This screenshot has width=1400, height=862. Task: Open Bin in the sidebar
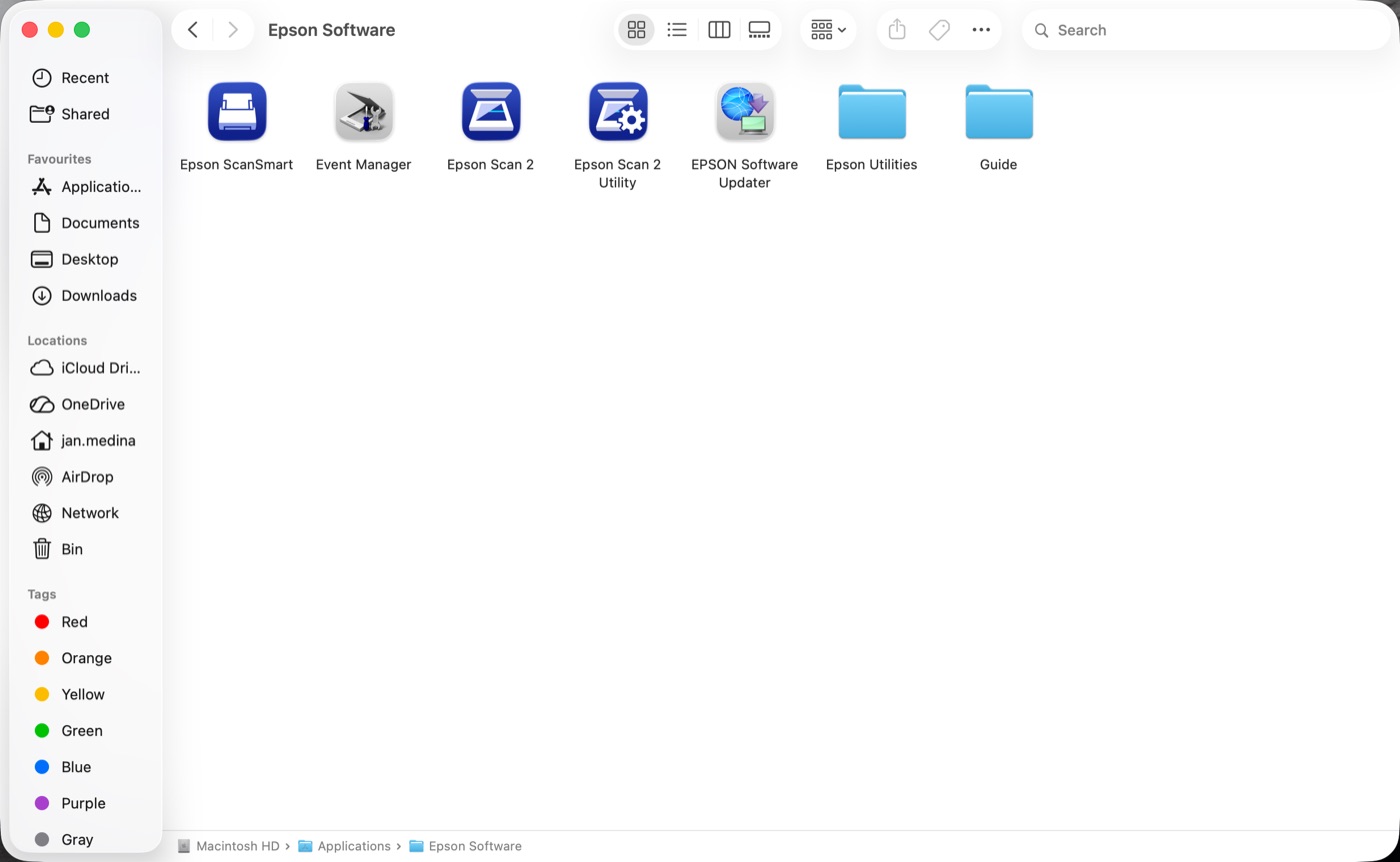(x=86, y=549)
